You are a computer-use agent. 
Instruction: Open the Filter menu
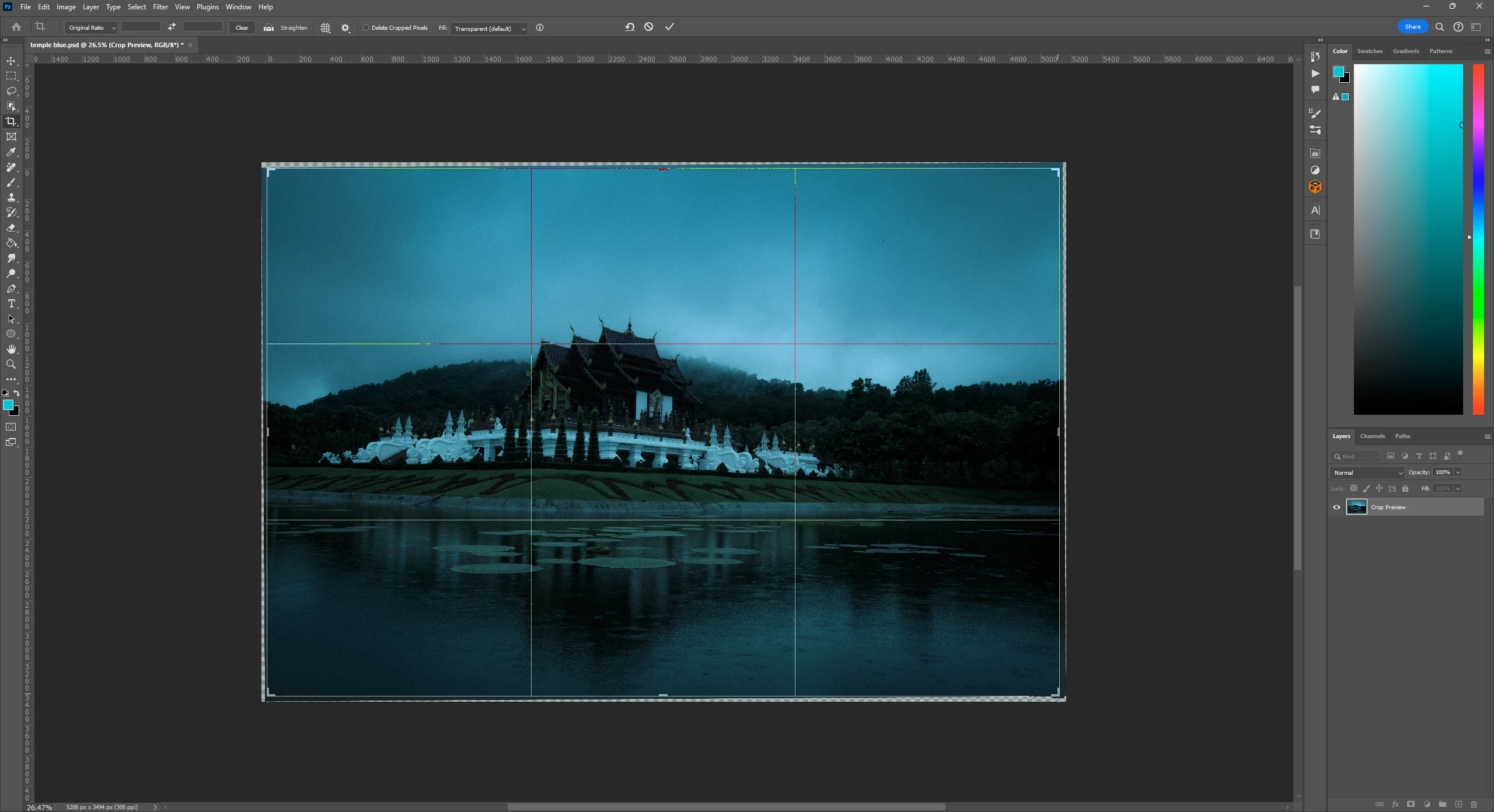click(x=160, y=7)
